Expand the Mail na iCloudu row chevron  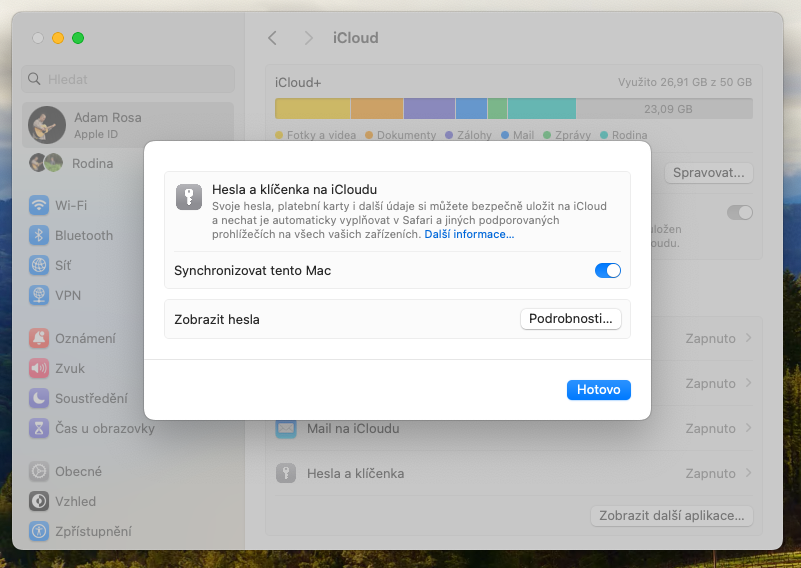pos(748,428)
